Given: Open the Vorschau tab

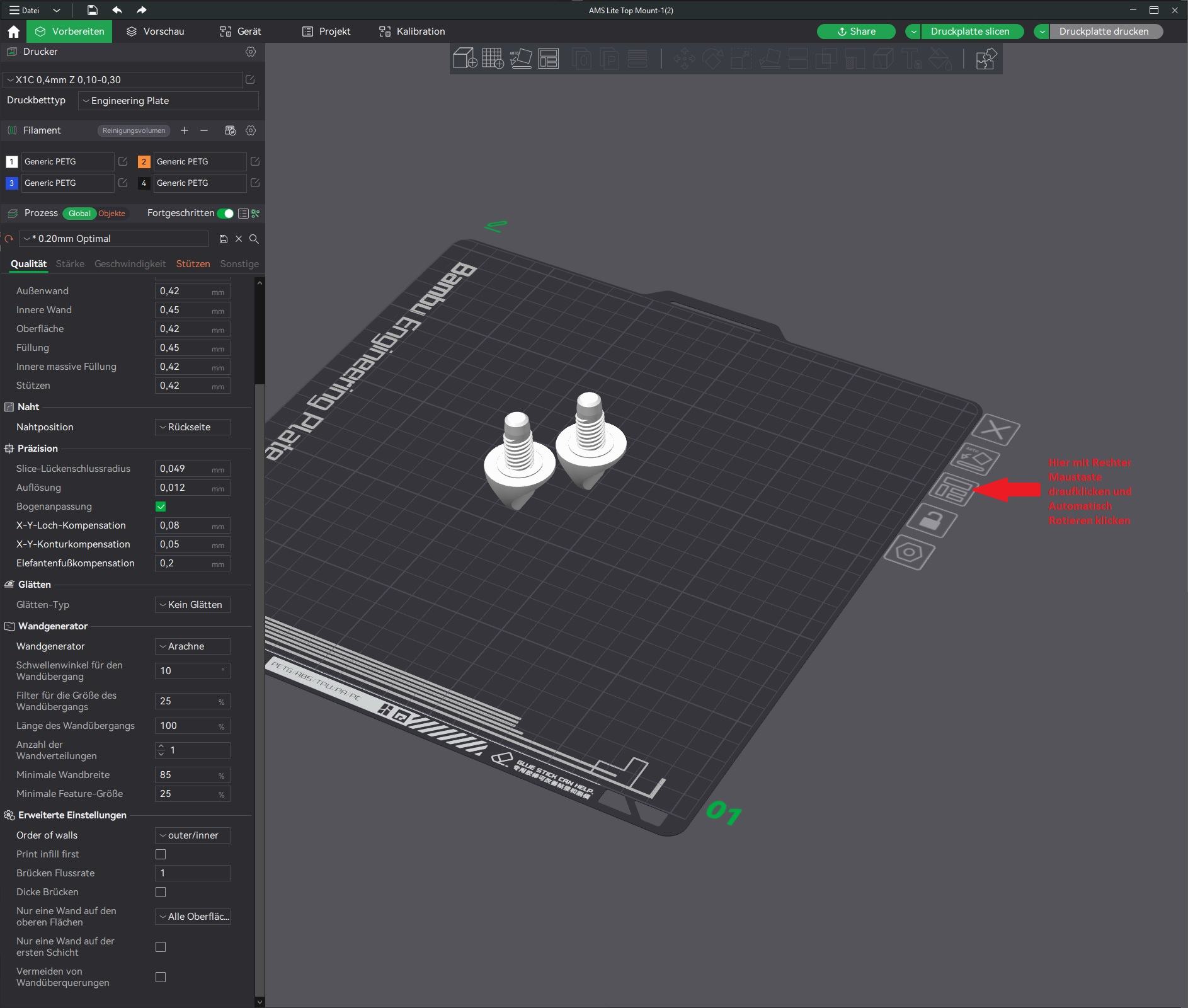Looking at the screenshot, I should pyautogui.click(x=156, y=31).
